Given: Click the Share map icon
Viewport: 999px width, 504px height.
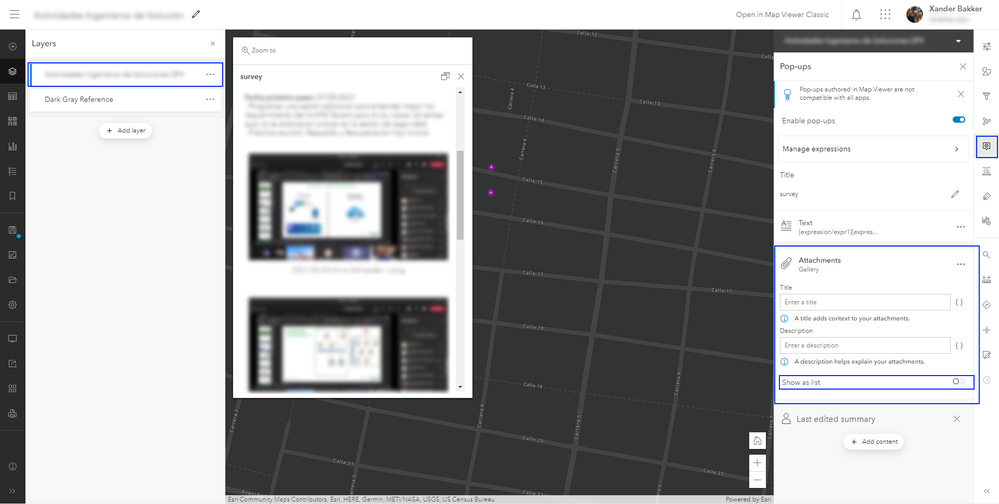Looking at the screenshot, I should click(x=12, y=364).
